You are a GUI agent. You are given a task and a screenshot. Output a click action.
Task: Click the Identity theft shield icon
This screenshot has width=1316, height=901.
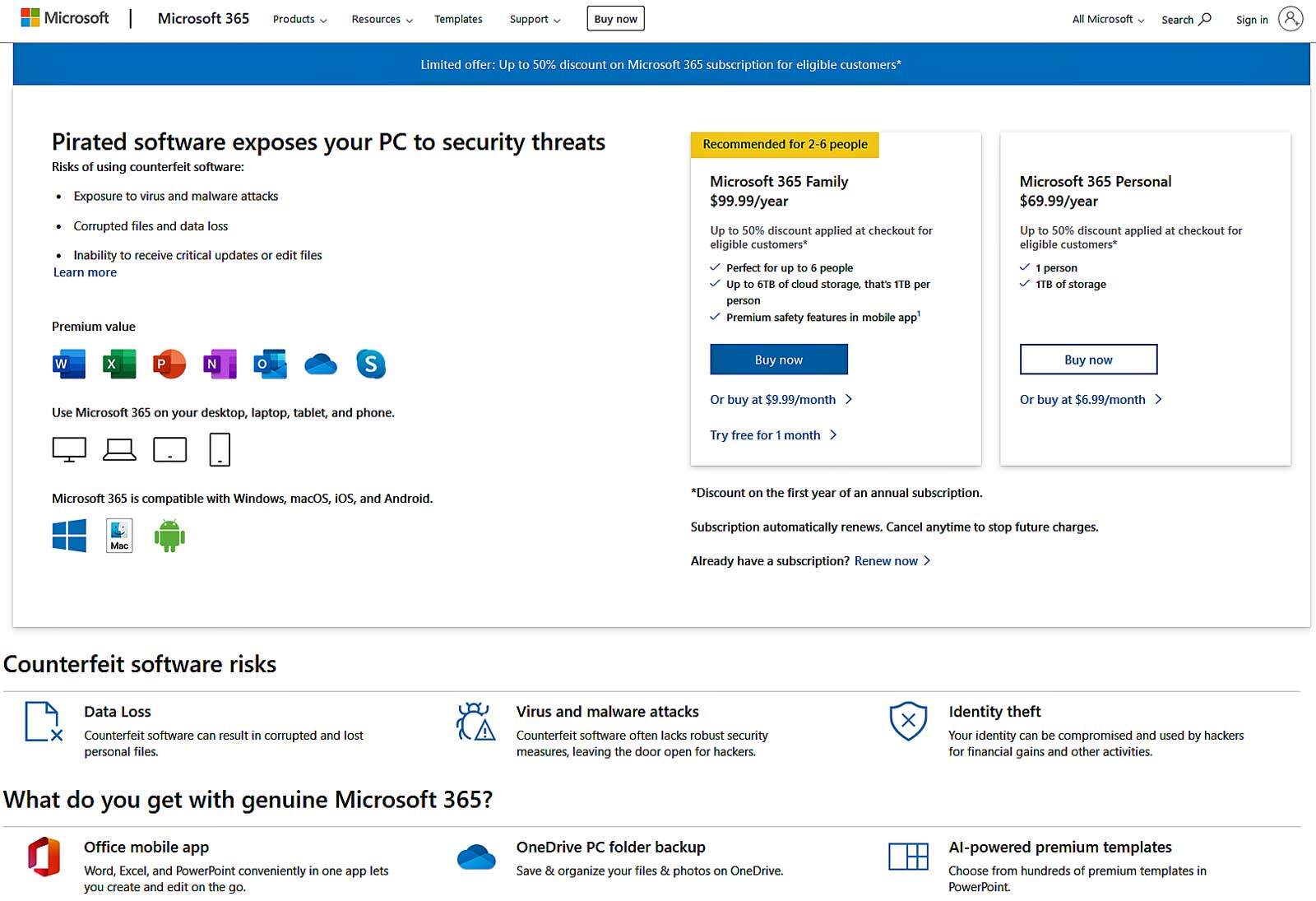[908, 722]
